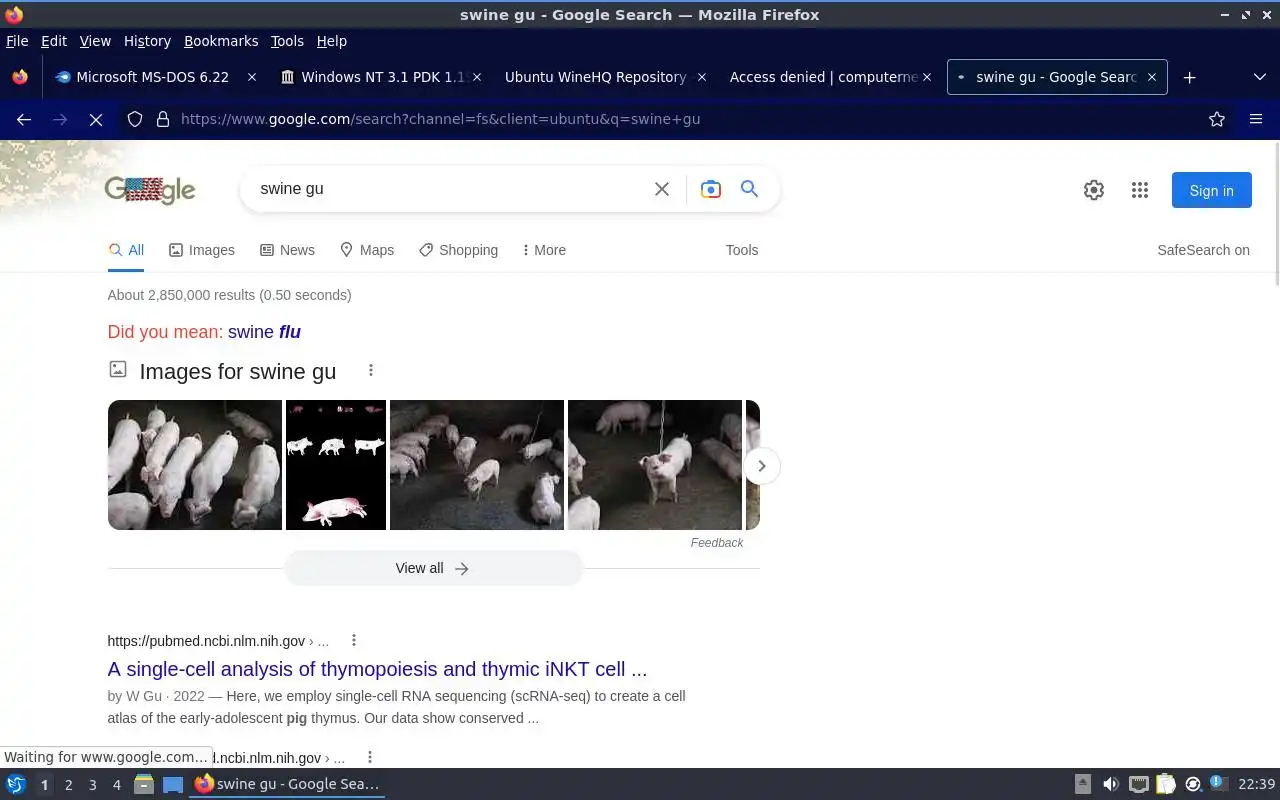Expand the More search filters dropdown
Image resolution: width=1280 pixels, height=800 pixels.
click(544, 250)
